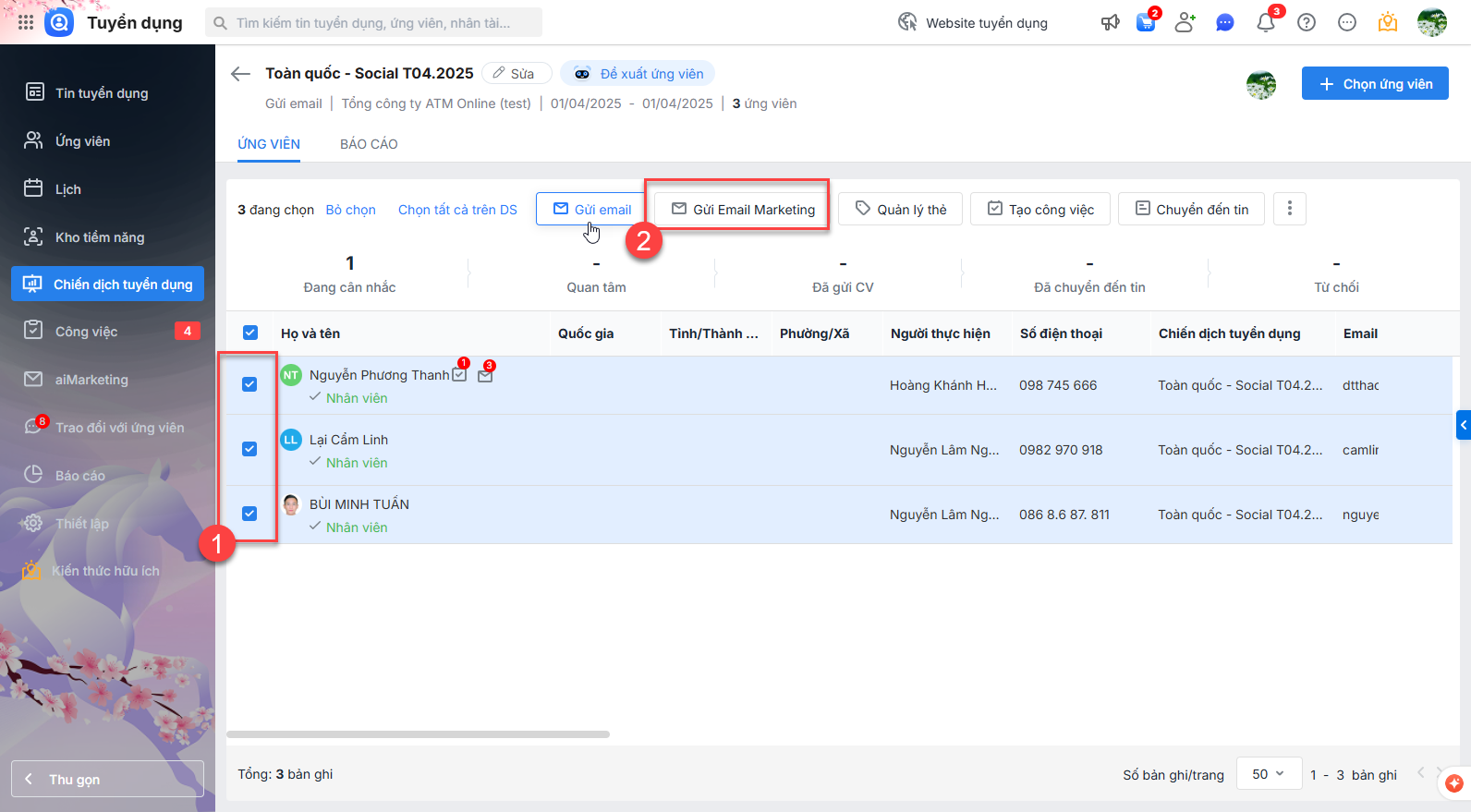Open the records per page dropdown
1471x812 pixels.
[x=1268, y=774]
